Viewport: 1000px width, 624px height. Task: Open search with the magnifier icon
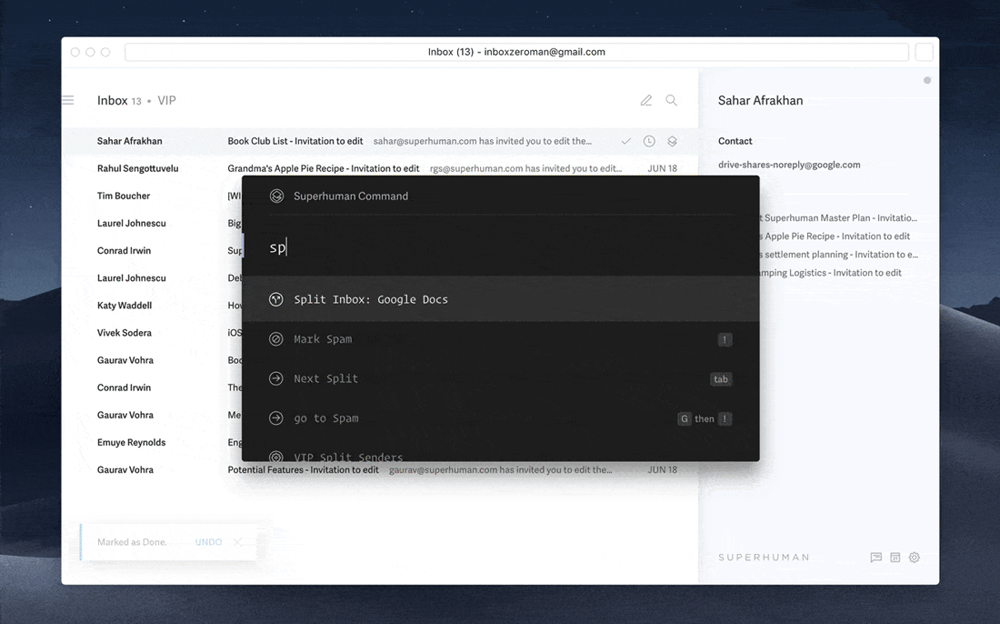[x=672, y=100]
